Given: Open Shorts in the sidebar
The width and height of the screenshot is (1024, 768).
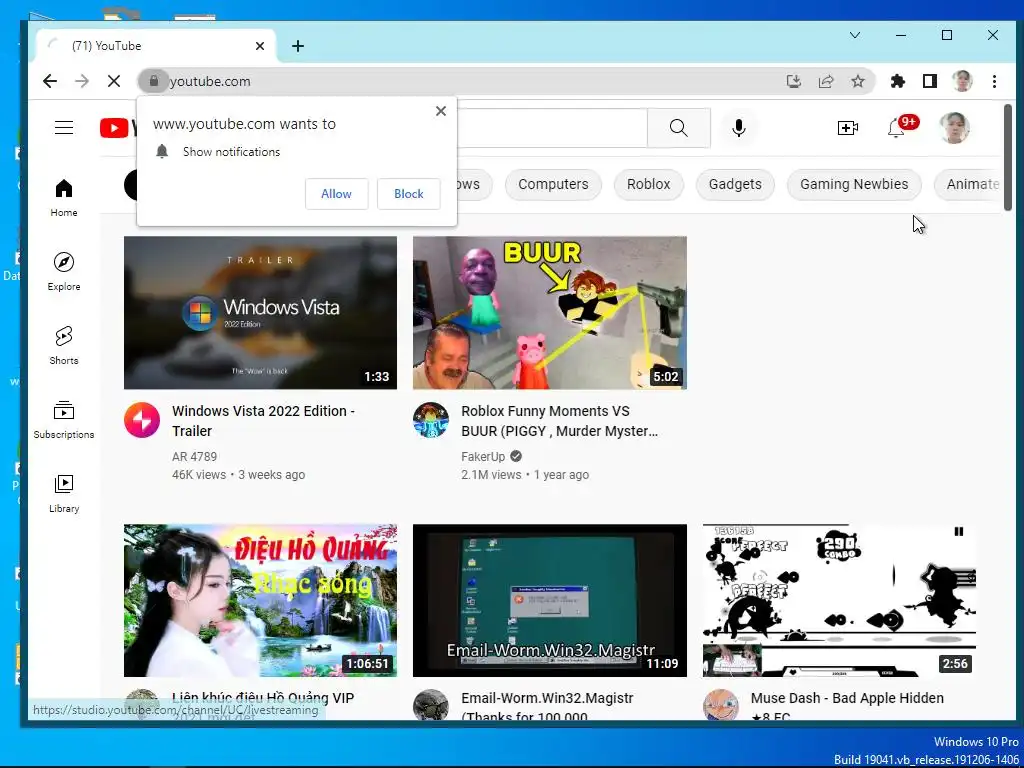Looking at the screenshot, I should [x=64, y=345].
